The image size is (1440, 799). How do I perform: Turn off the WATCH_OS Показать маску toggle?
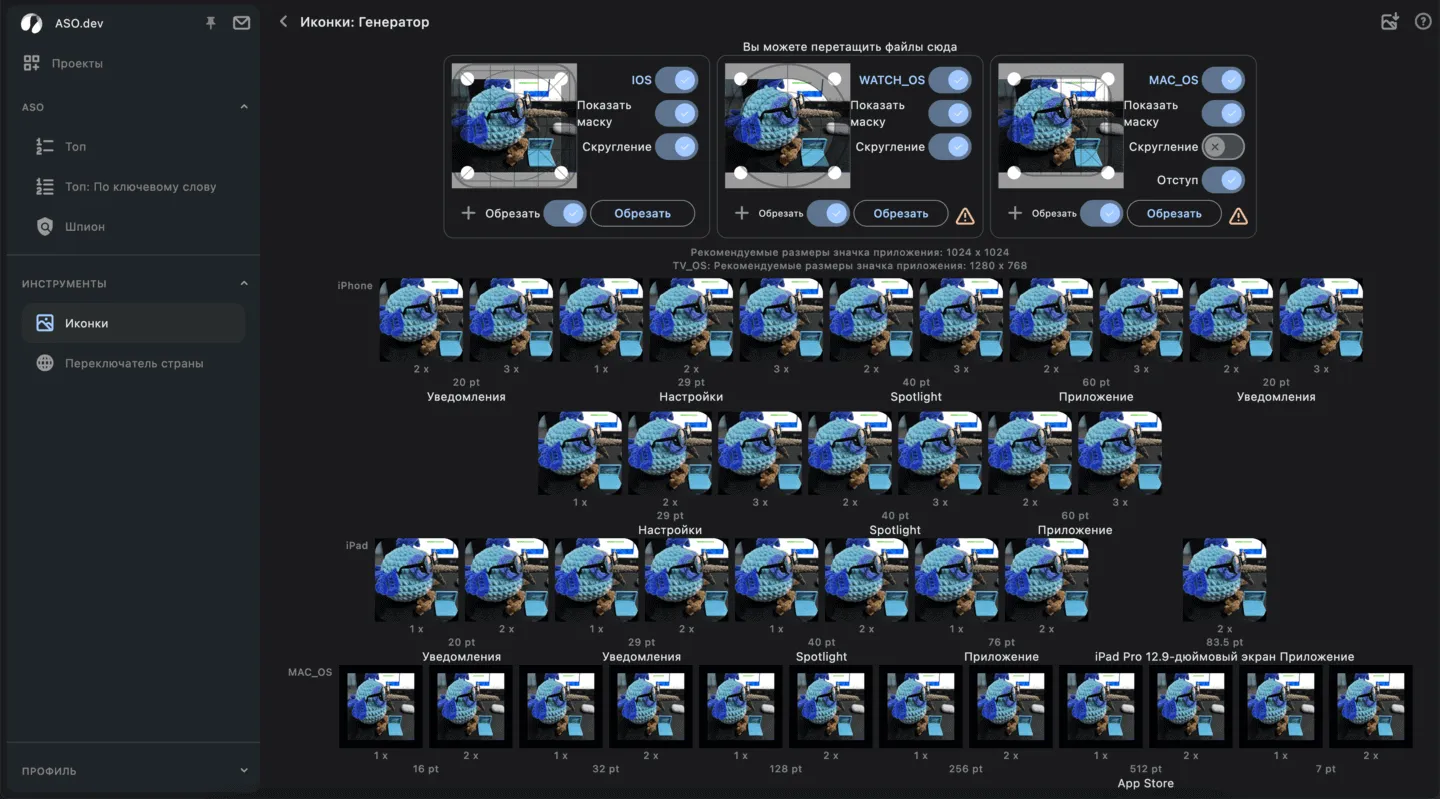[950, 113]
